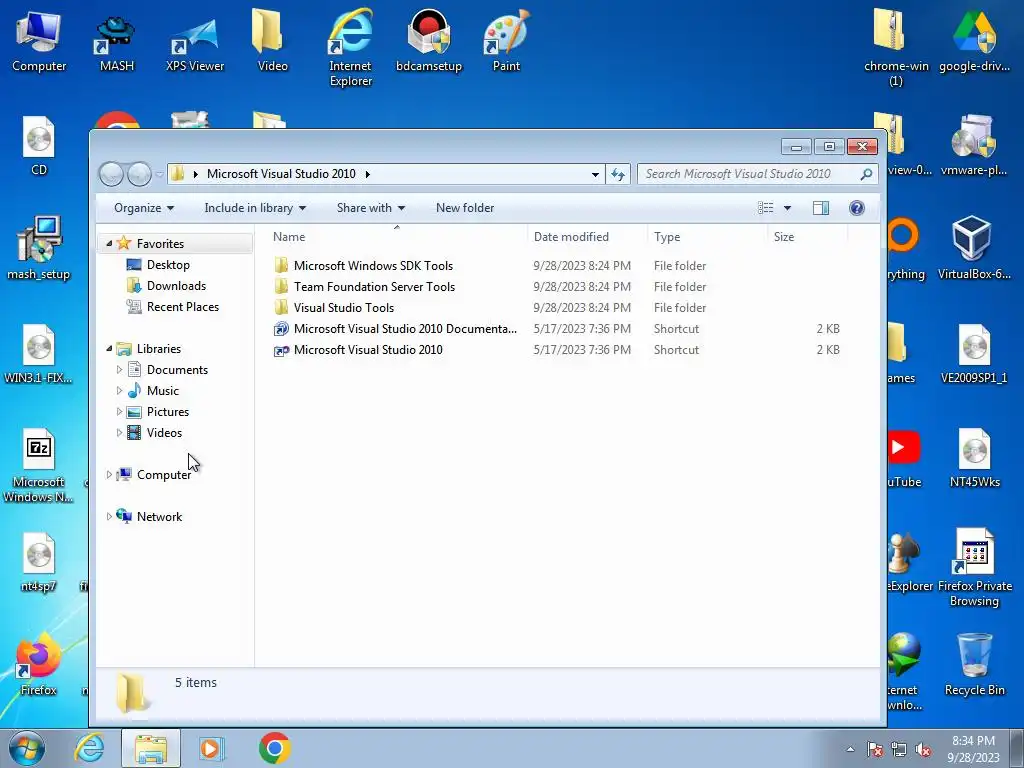Launch Internet Explorer from taskbar
The height and width of the screenshot is (768, 1024).
89,748
